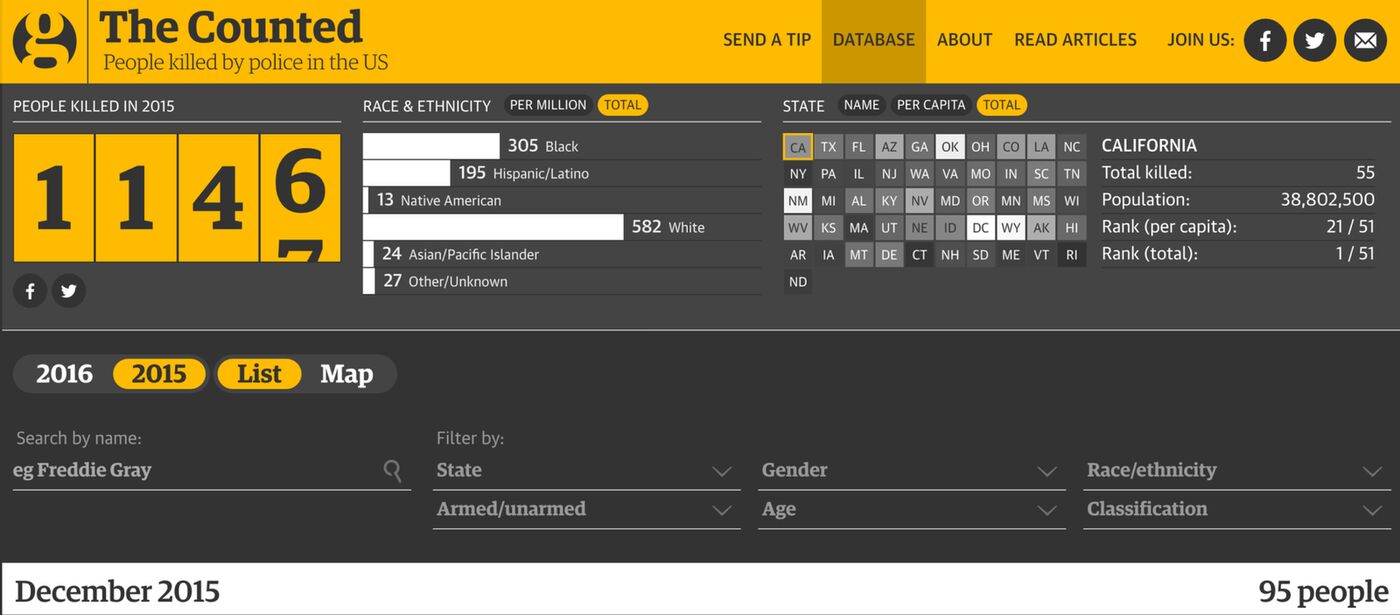This screenshot has width=1400, height=615.
Task: Switch to the 2016 data
Action: tap(64, 374)
